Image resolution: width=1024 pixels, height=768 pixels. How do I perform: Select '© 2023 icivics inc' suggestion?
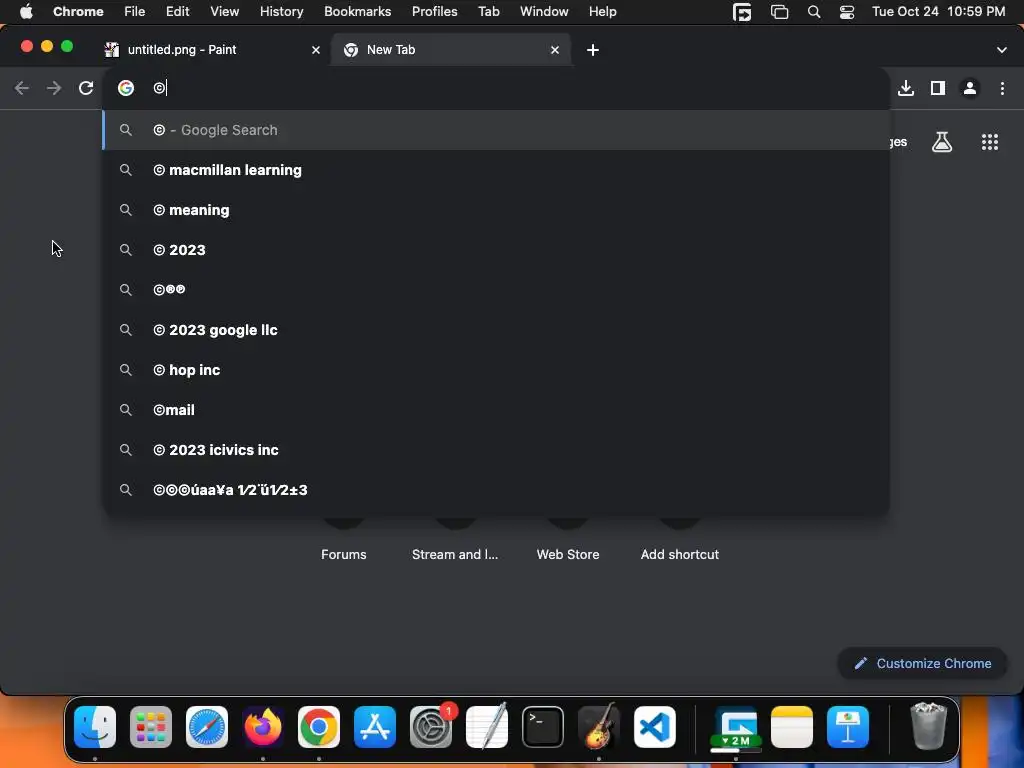pos(496,449)
